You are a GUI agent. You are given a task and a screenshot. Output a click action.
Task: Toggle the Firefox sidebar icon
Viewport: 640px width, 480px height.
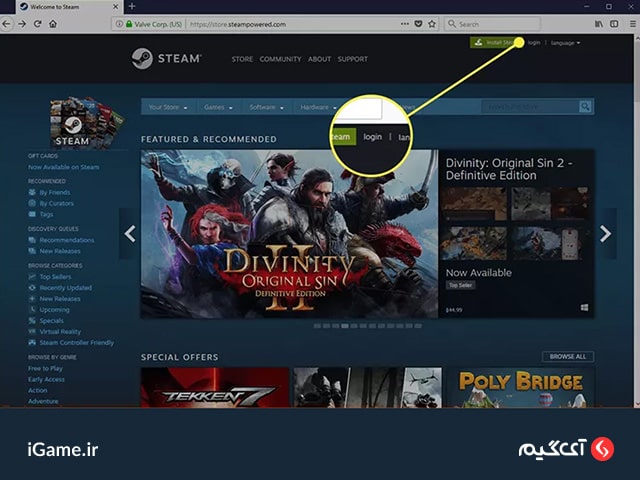[614, 24]
